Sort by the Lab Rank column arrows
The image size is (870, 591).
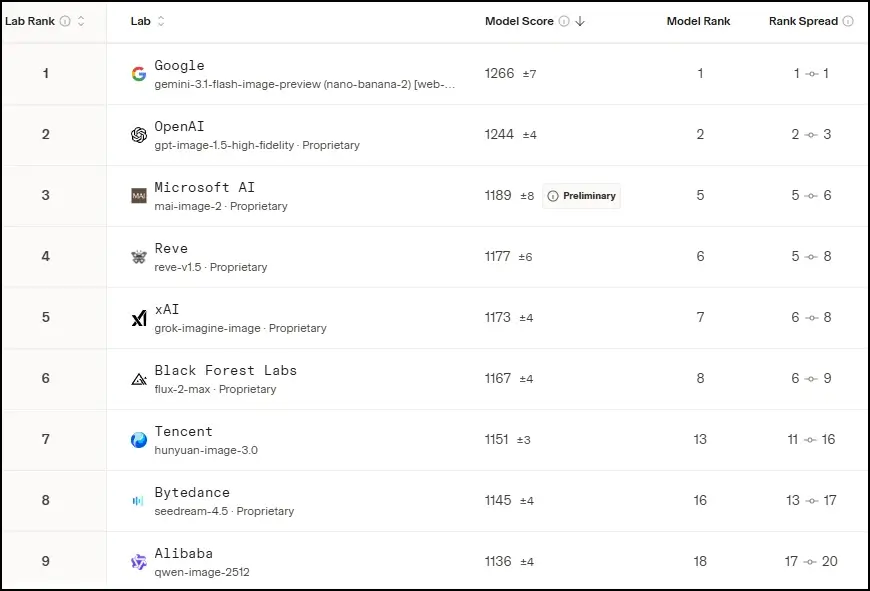pos(81,21)
